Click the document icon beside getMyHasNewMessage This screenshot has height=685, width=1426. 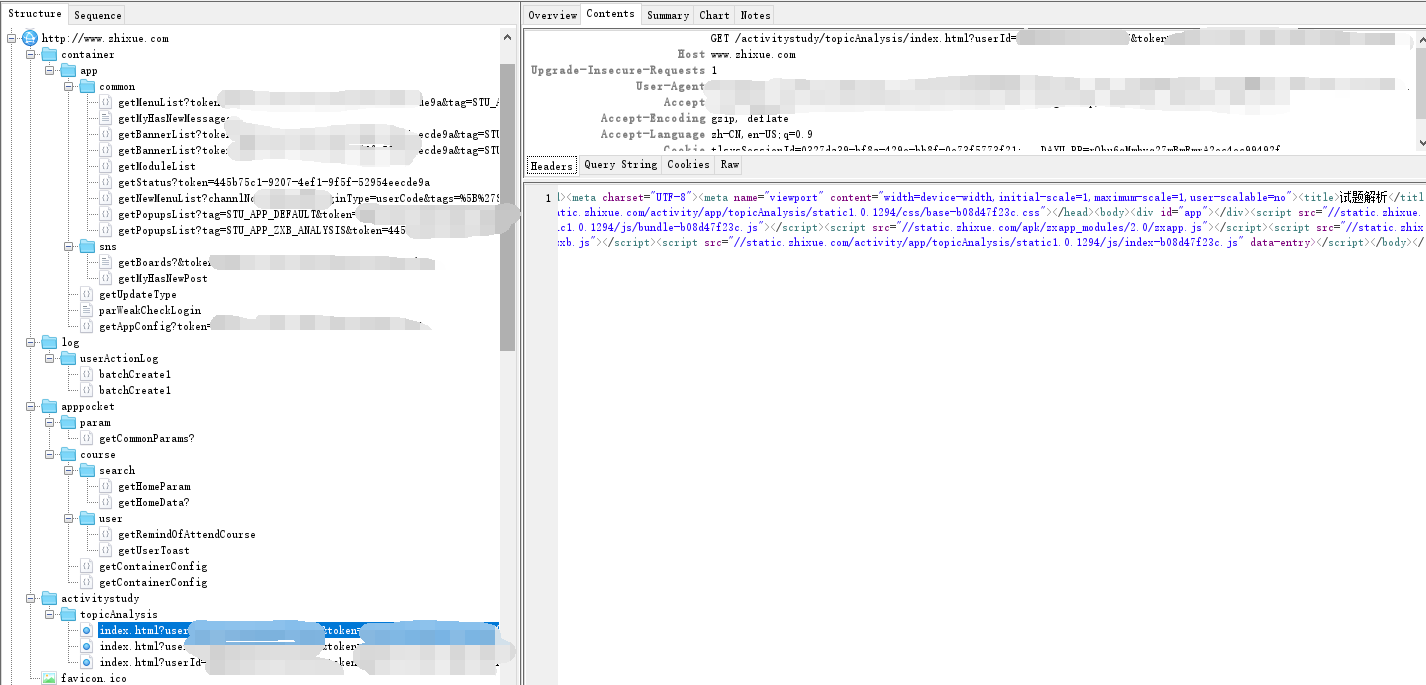(106, 118)
